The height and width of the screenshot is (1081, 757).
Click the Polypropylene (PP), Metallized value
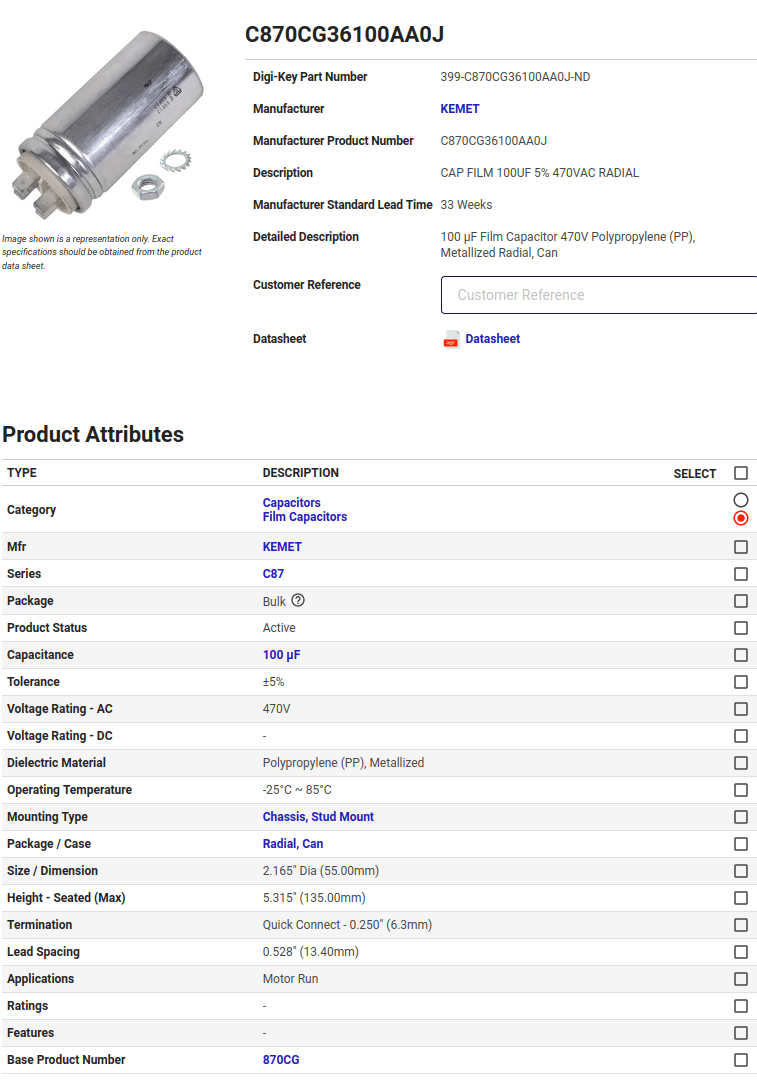coord(343,762)
